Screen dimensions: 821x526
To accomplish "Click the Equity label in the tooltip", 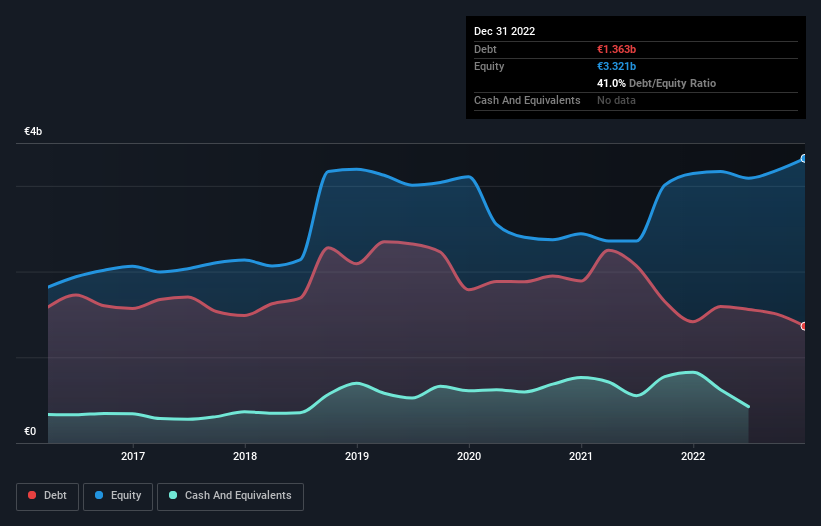I will pyautogui.click(x=489, y=66).
